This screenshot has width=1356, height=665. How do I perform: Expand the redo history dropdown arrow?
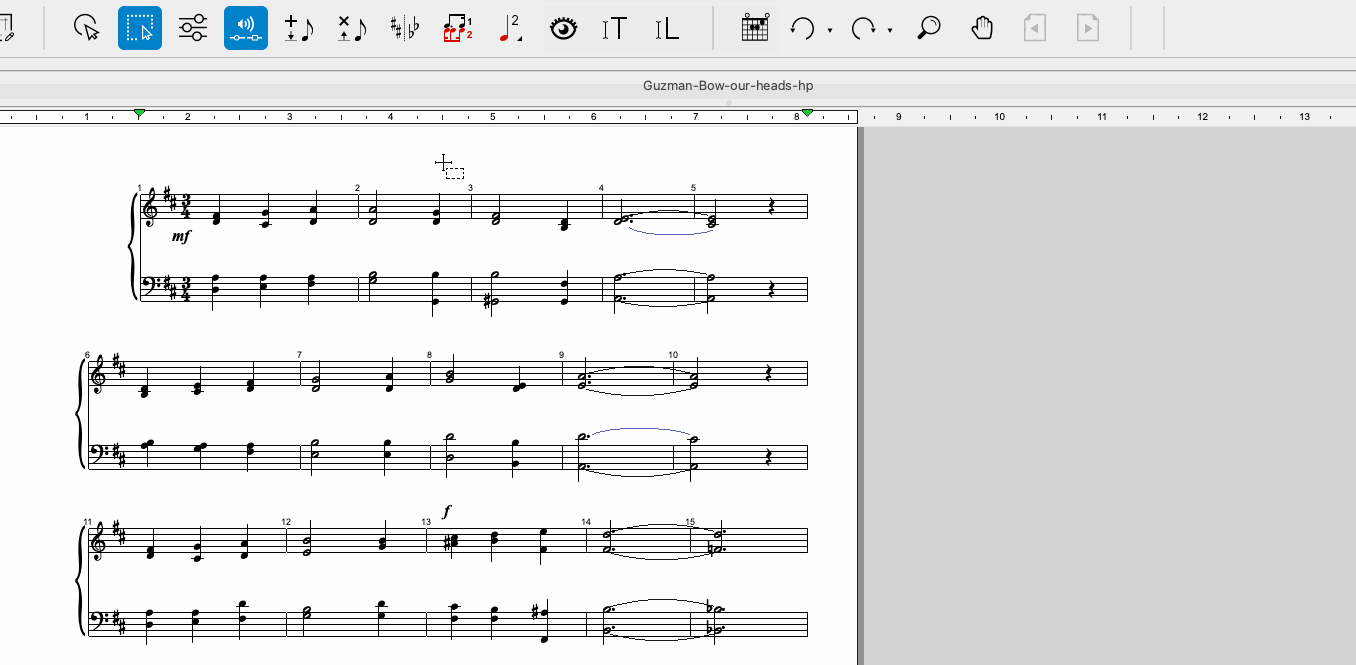890,30
